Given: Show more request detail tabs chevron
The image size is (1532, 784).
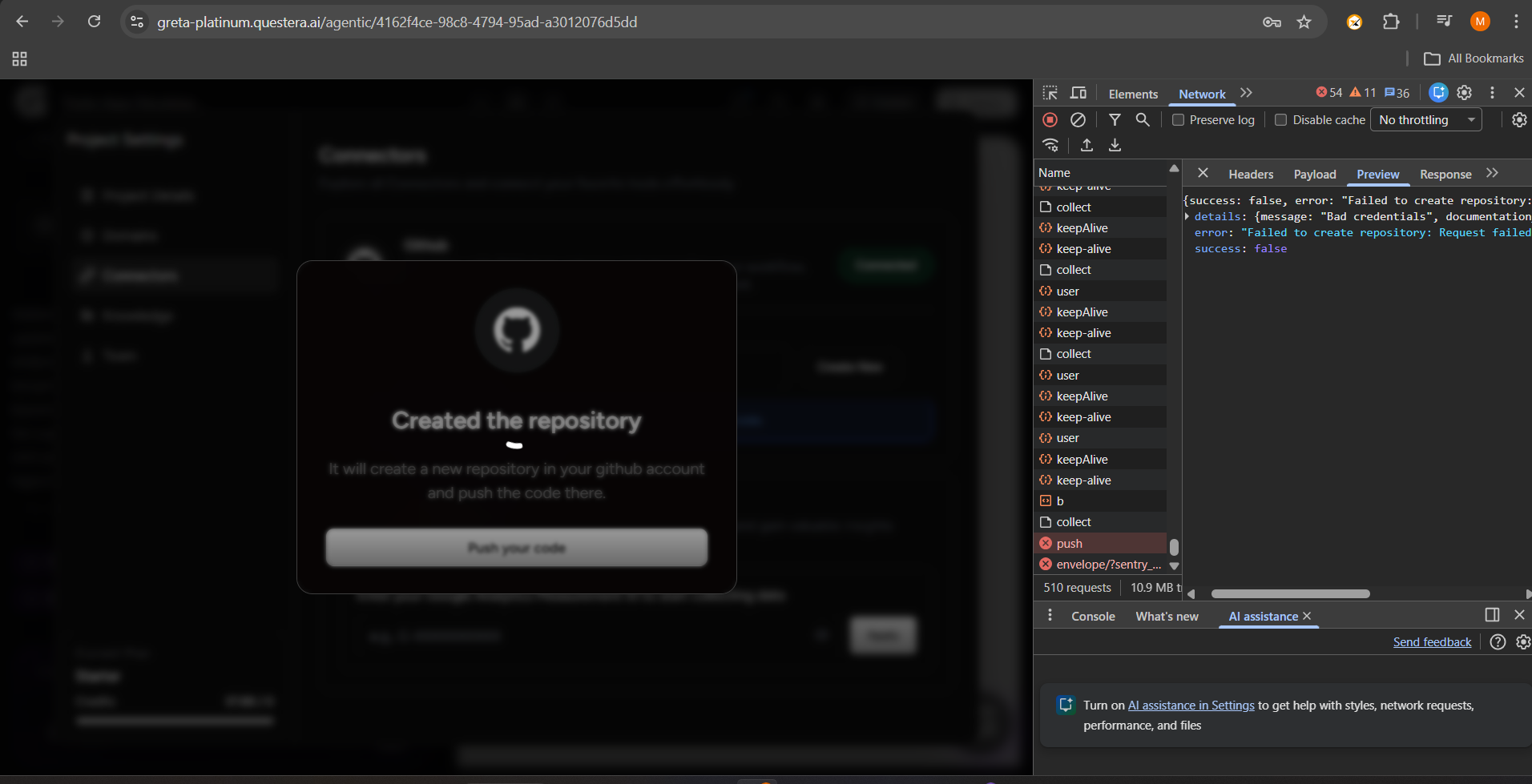Looking at the screenshot, I should 1492,173.
